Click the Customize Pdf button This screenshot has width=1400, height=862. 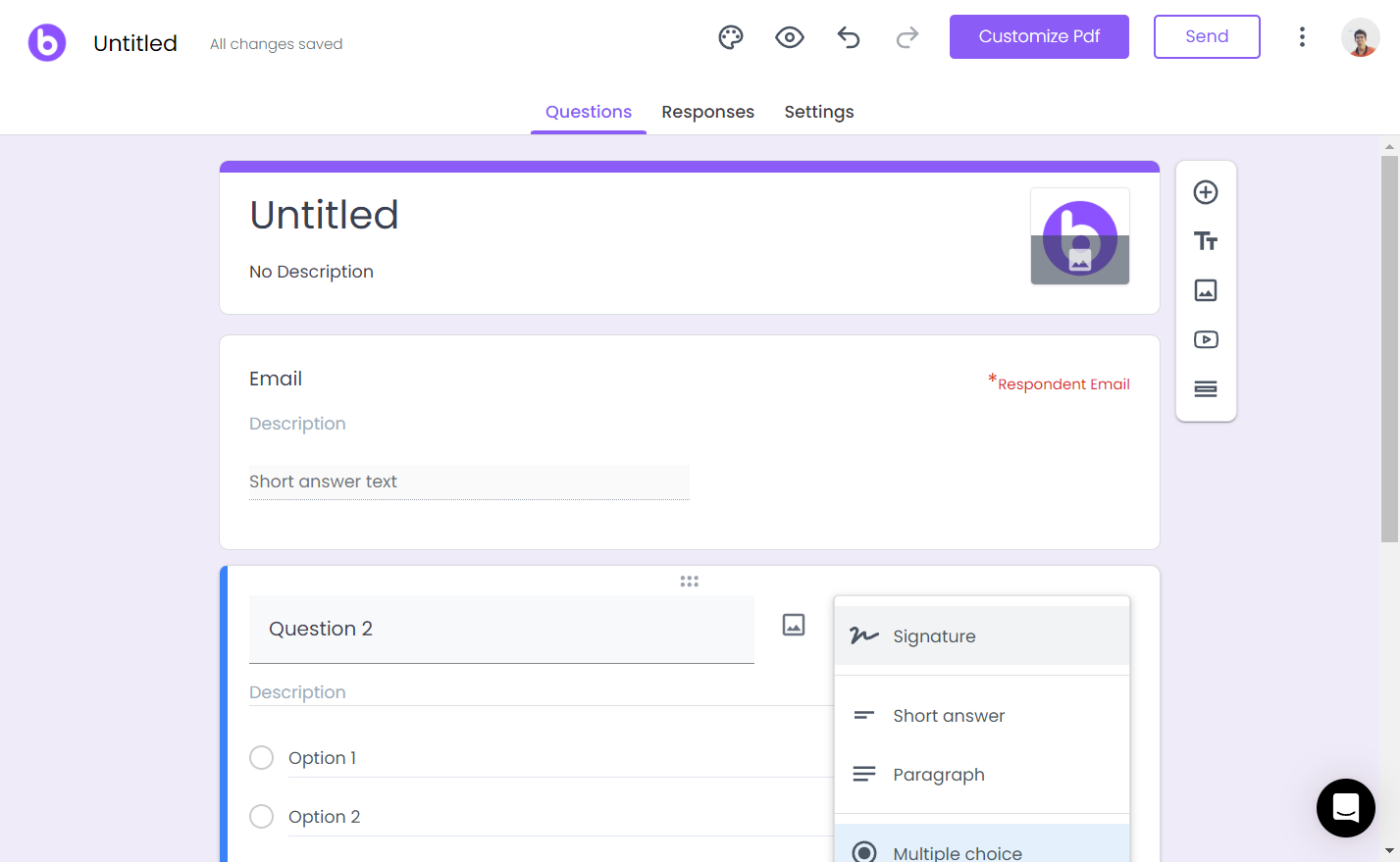[1039, 37]
